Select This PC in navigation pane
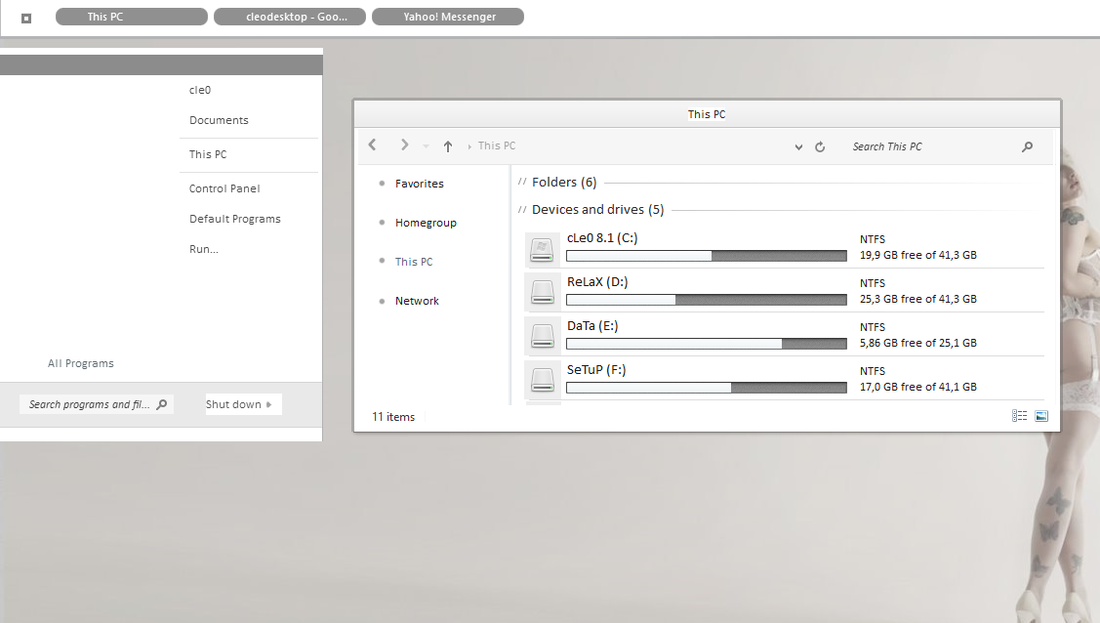 point(414,262)
